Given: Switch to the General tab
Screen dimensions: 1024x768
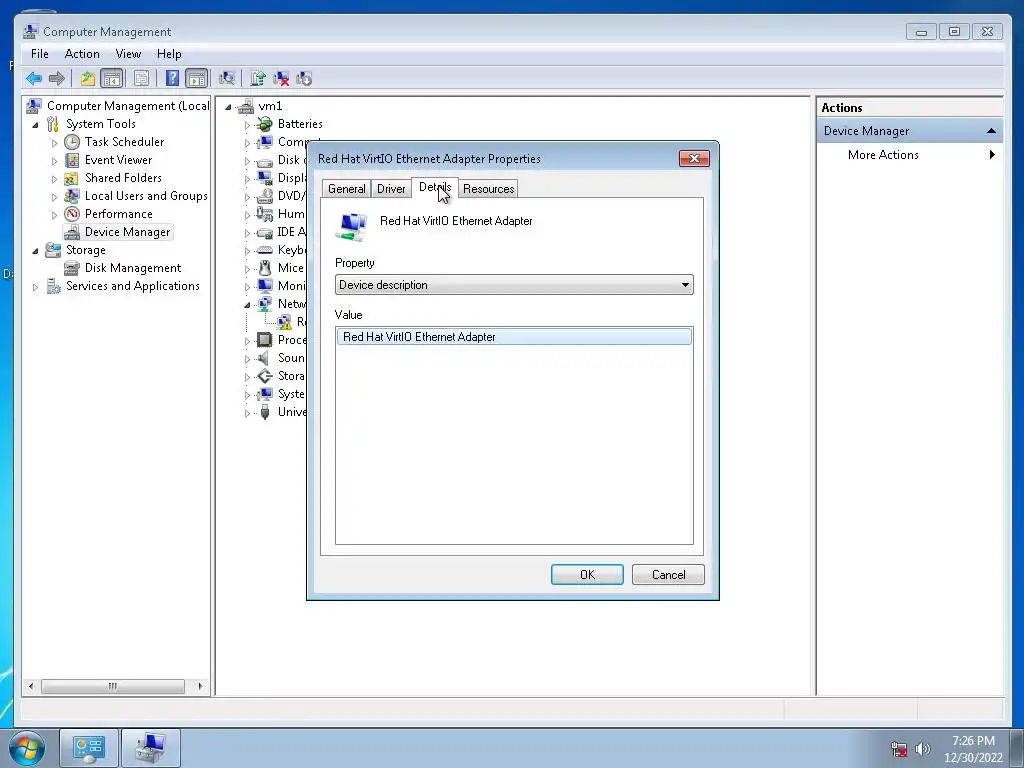Looking at the screenshot, I should [346, 189].
